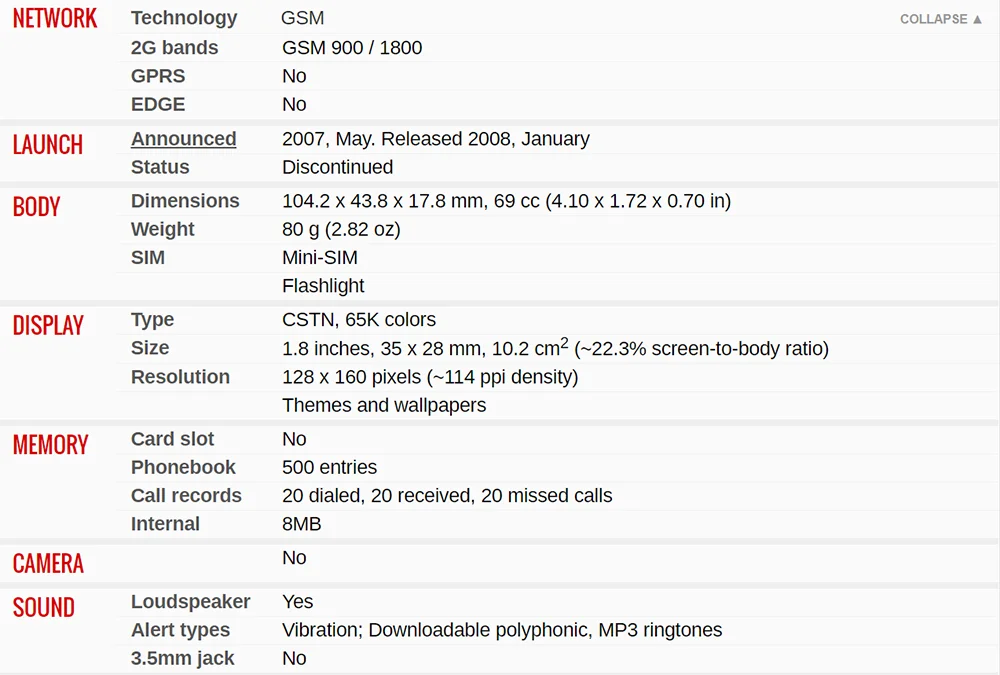The image size is (1000, 675).
Task: Click the Card slot label
Action: pyautogui.click(x=172, y=439)
